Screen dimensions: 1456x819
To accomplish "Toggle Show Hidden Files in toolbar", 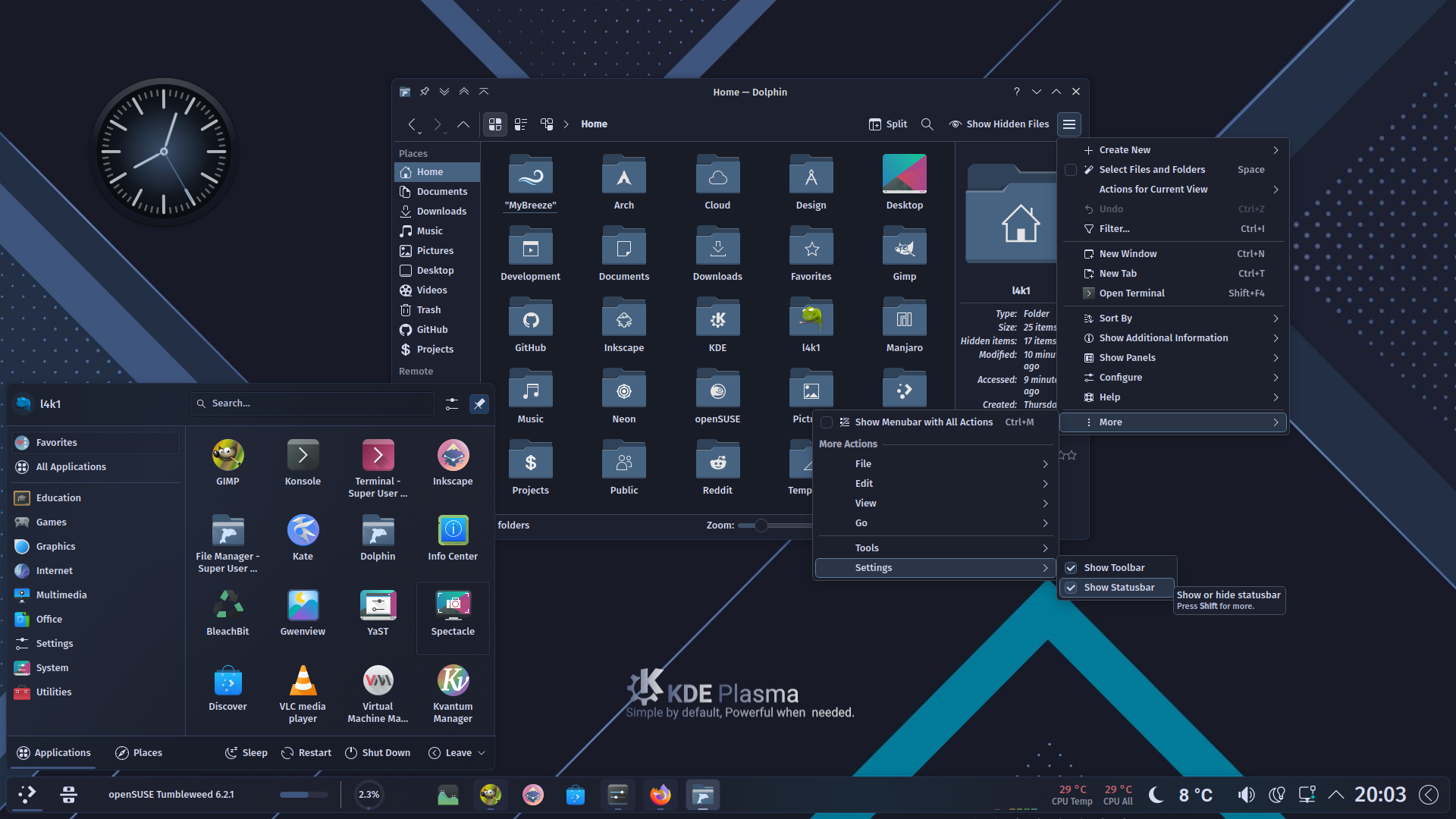I will [999, 124].
